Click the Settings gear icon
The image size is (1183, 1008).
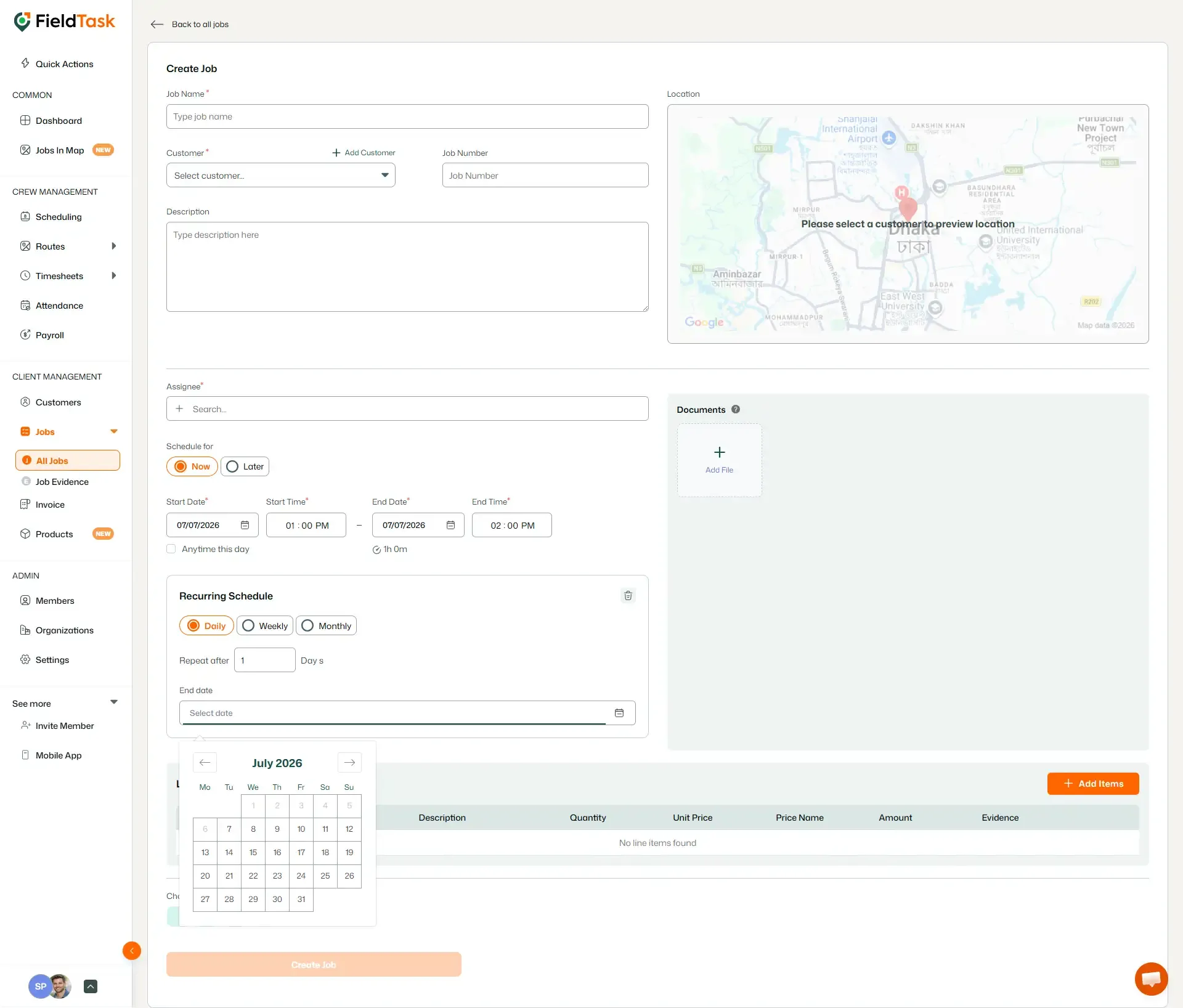25,659
